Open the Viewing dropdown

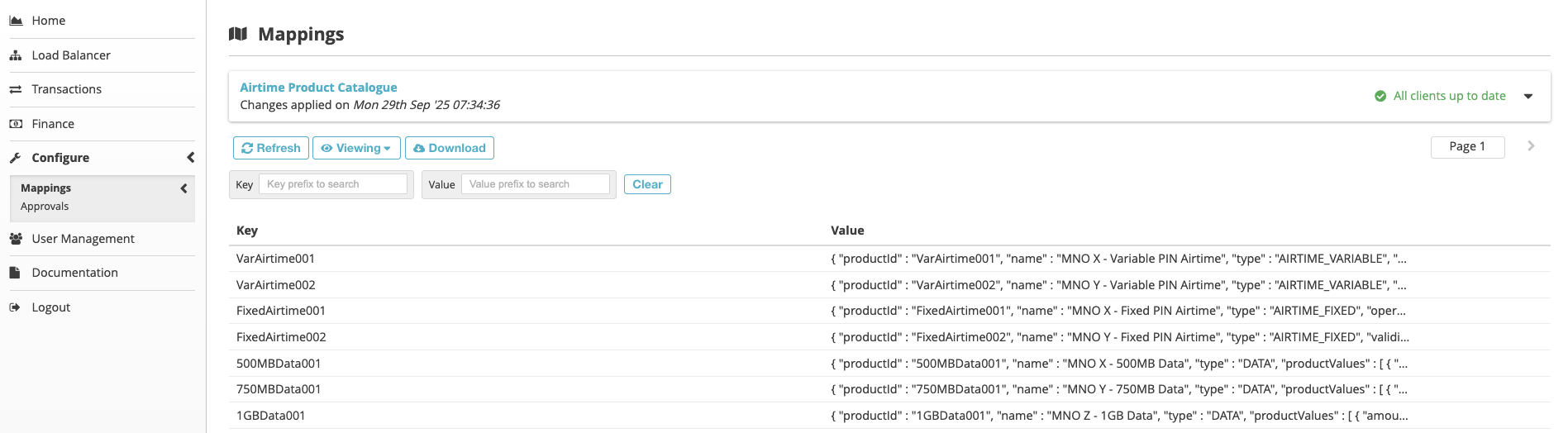pos(356,148)
